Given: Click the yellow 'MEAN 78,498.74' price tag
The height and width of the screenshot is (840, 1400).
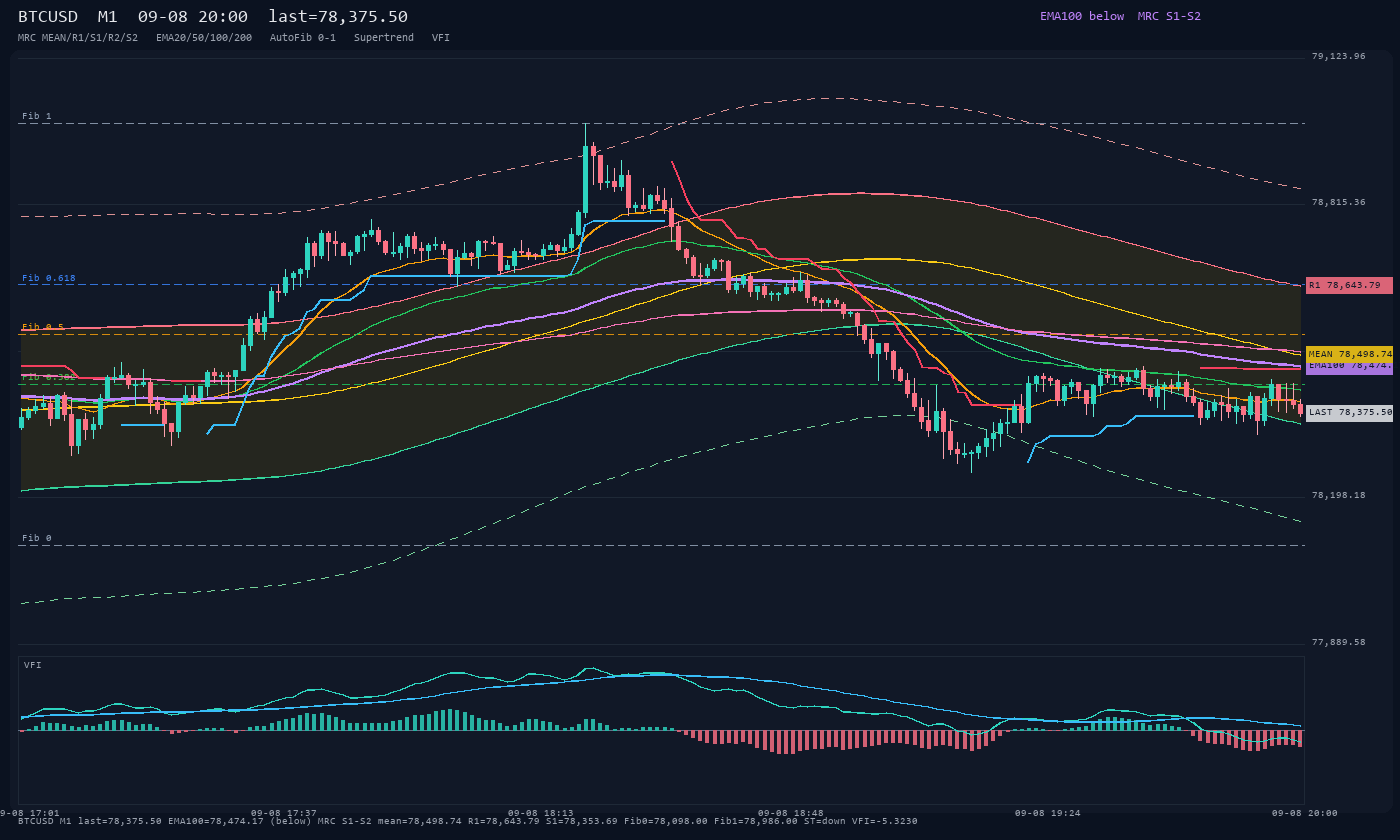Looking at the screenshot, I should tap(1349, 354).
